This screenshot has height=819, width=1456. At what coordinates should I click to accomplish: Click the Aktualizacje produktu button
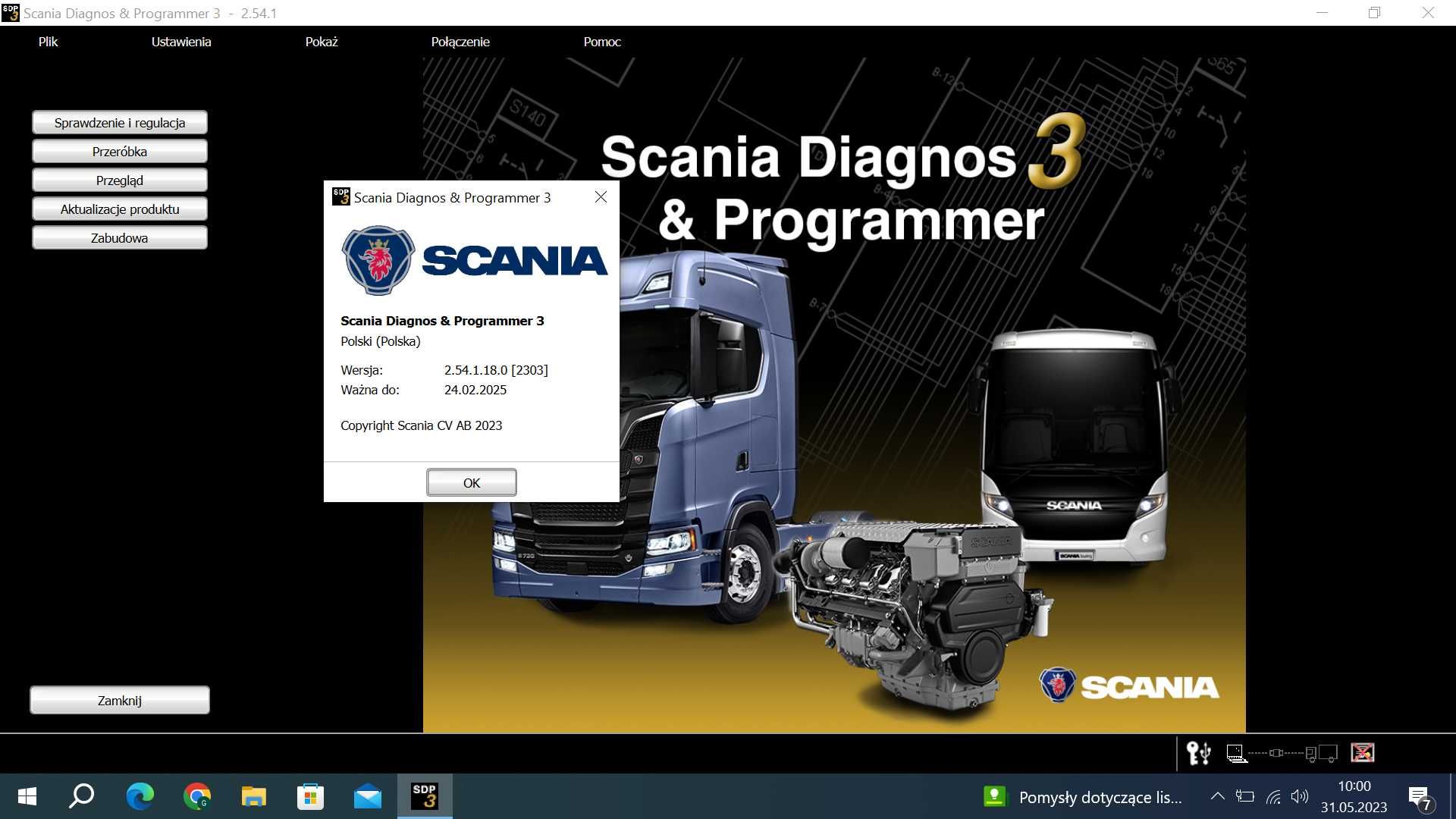point(120,209)
